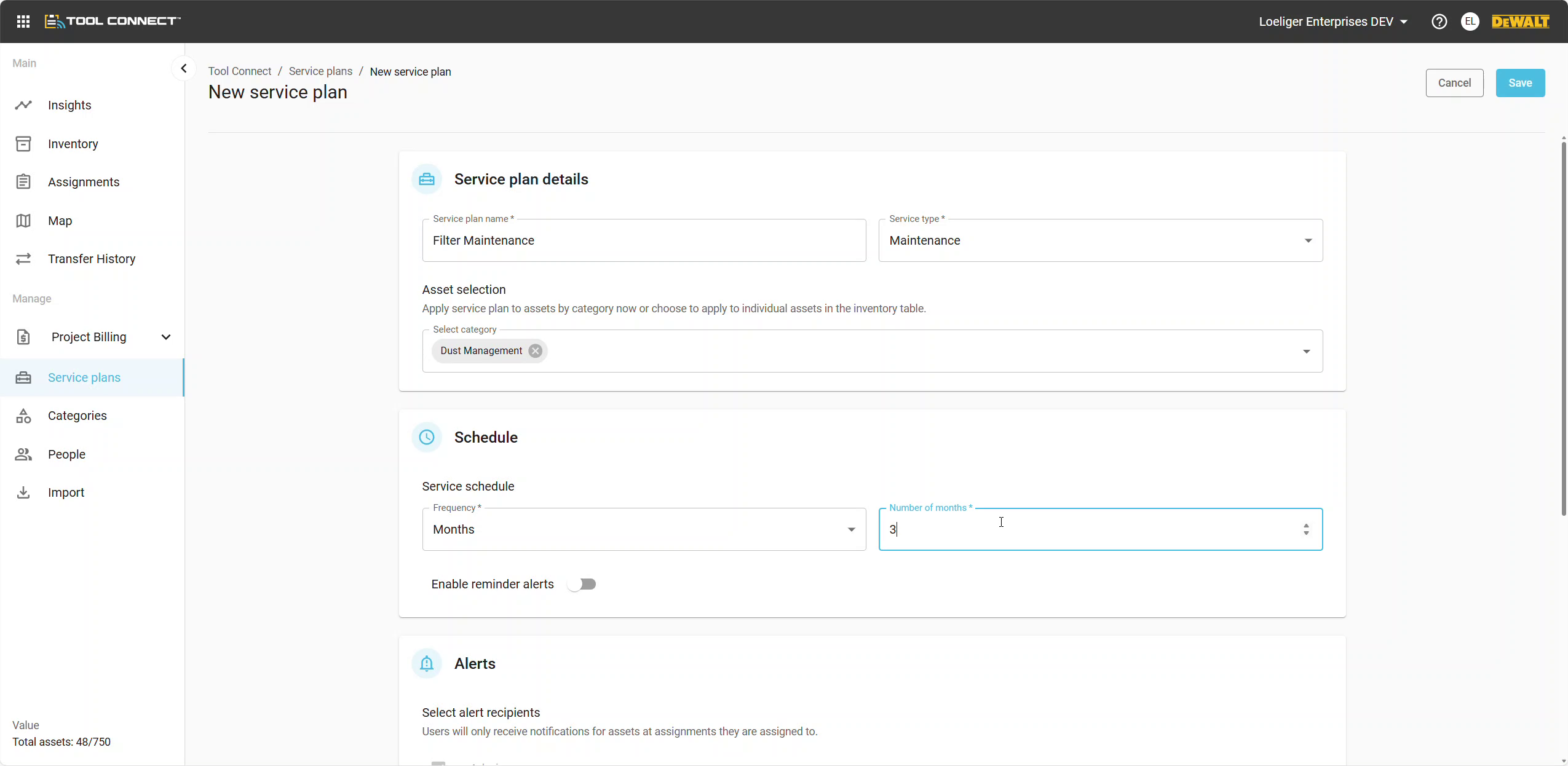Click the Map icon in sidebar
This screenshot has width=1568, height=766.
point(23,221)
